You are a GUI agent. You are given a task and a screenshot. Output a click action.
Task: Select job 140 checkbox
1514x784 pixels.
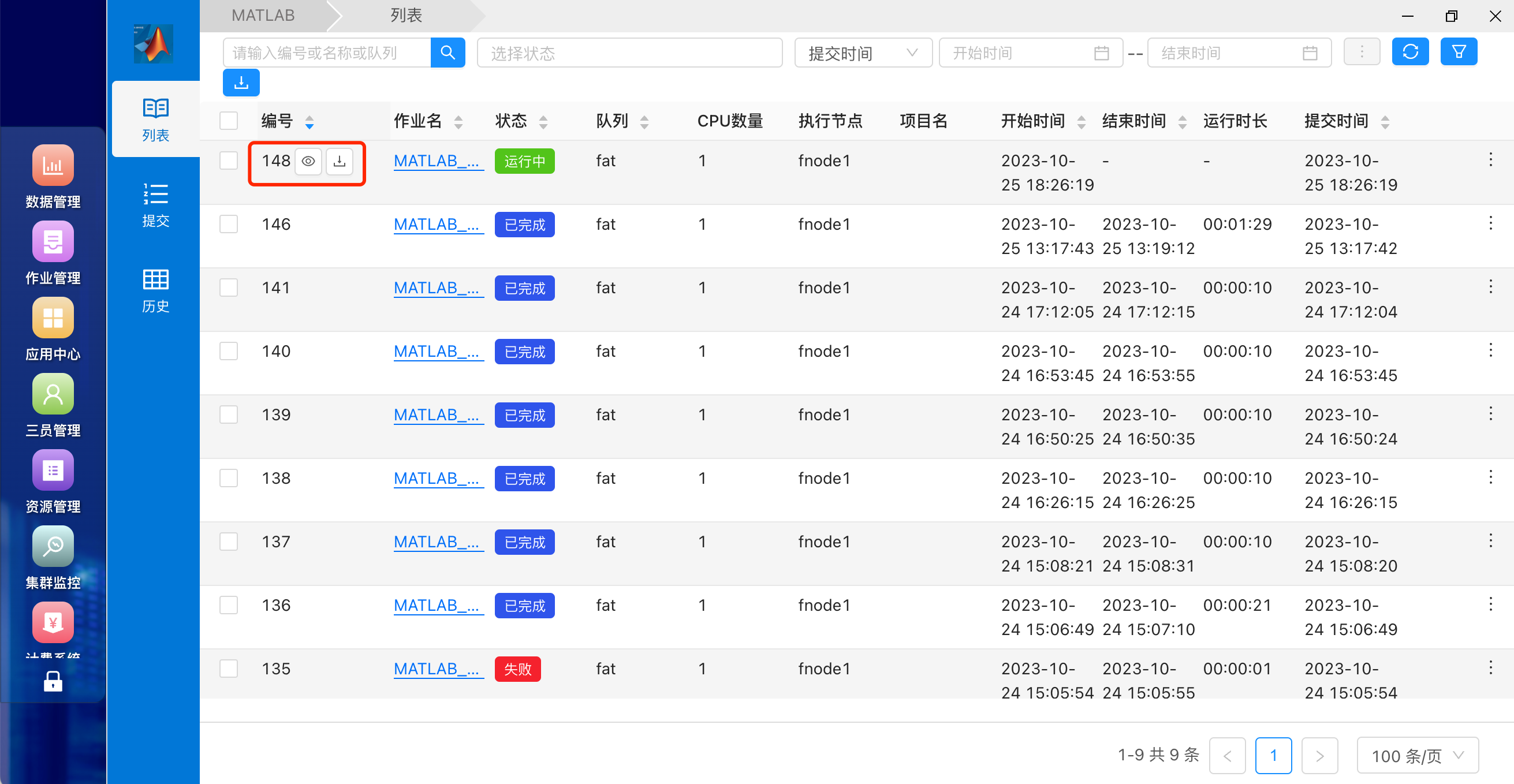click(229, 351)
